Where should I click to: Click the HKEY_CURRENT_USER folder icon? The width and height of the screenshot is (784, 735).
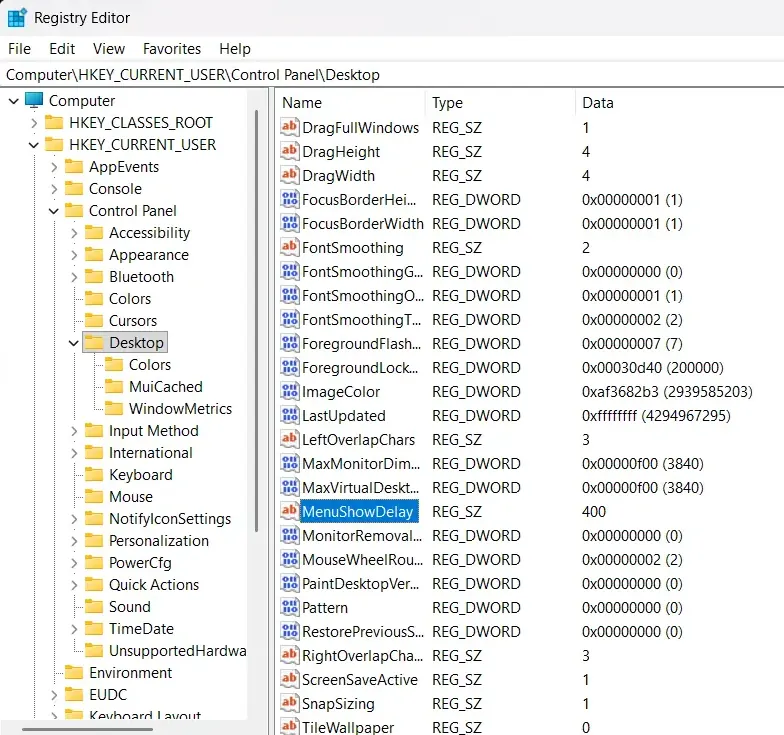pos(54,144)
